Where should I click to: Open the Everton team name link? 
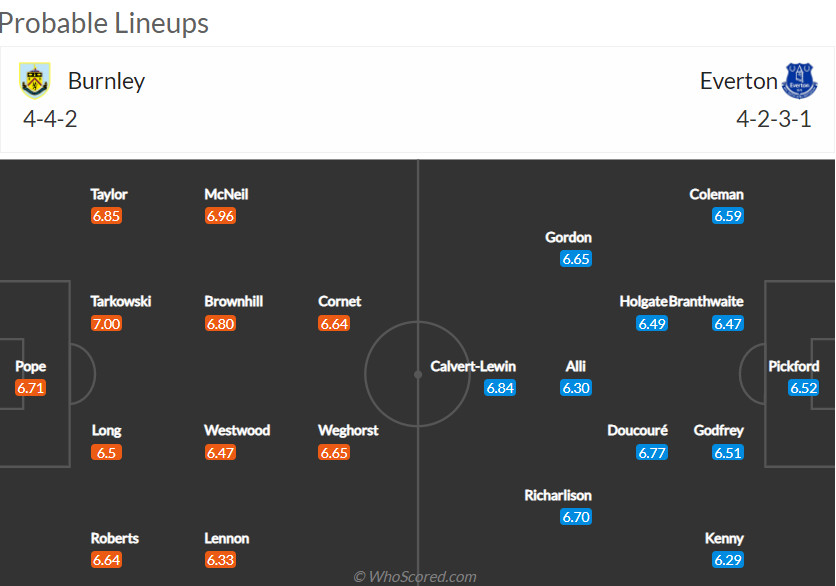[738, 81]
